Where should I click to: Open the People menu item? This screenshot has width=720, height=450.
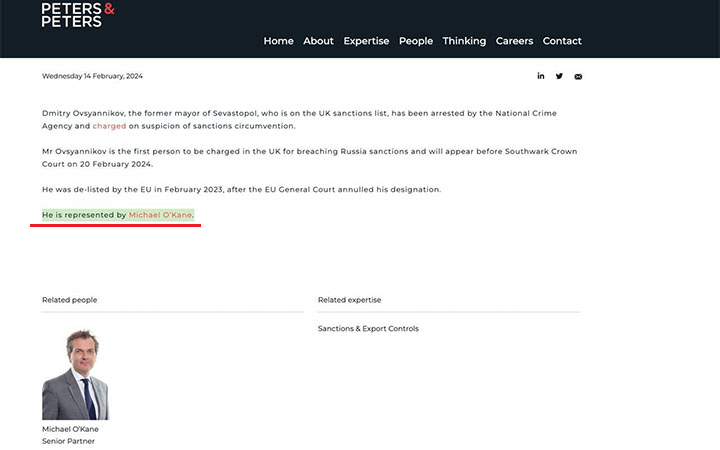coord(416,41)
